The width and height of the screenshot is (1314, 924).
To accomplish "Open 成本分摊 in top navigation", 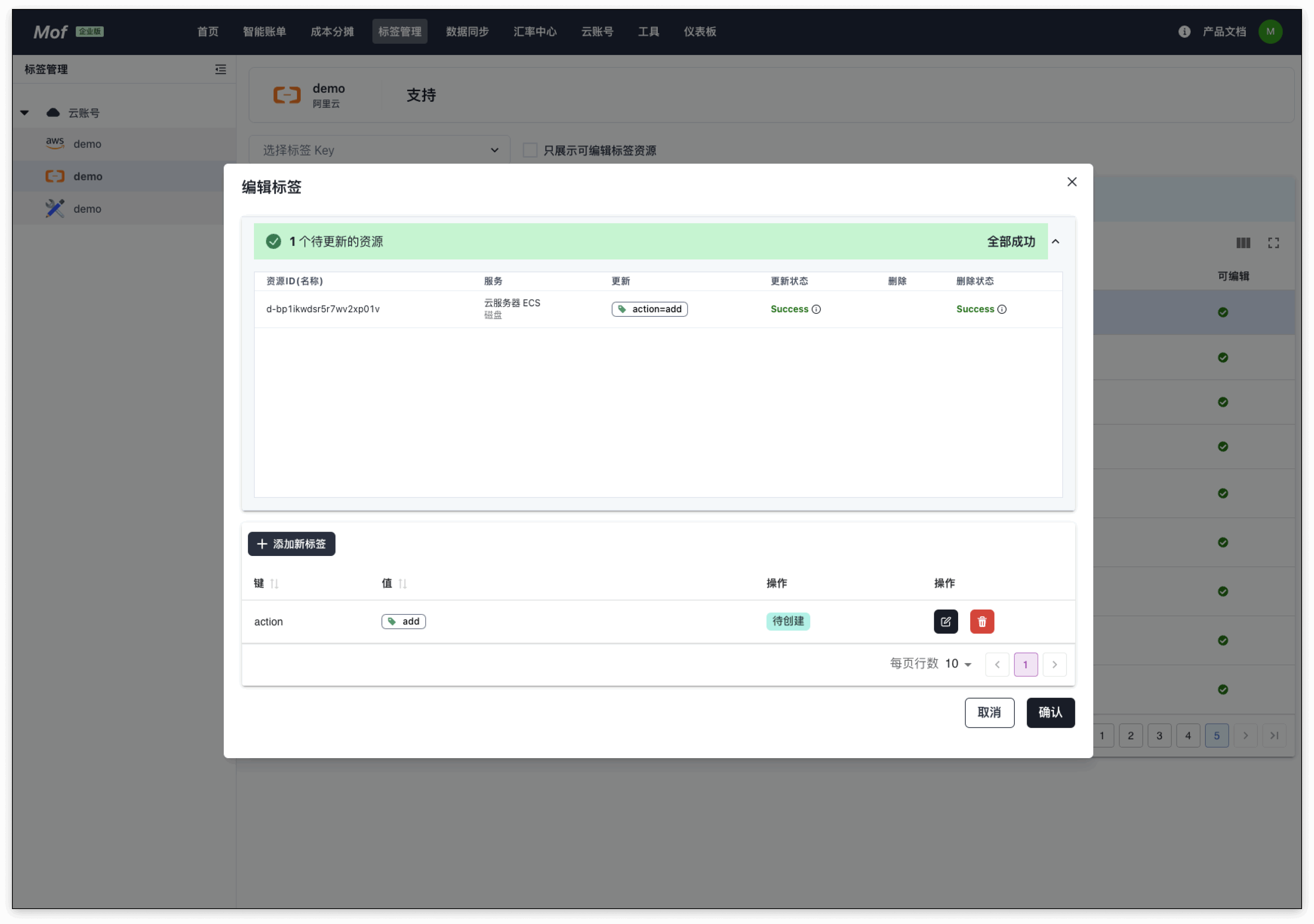I will pos(332,31).
